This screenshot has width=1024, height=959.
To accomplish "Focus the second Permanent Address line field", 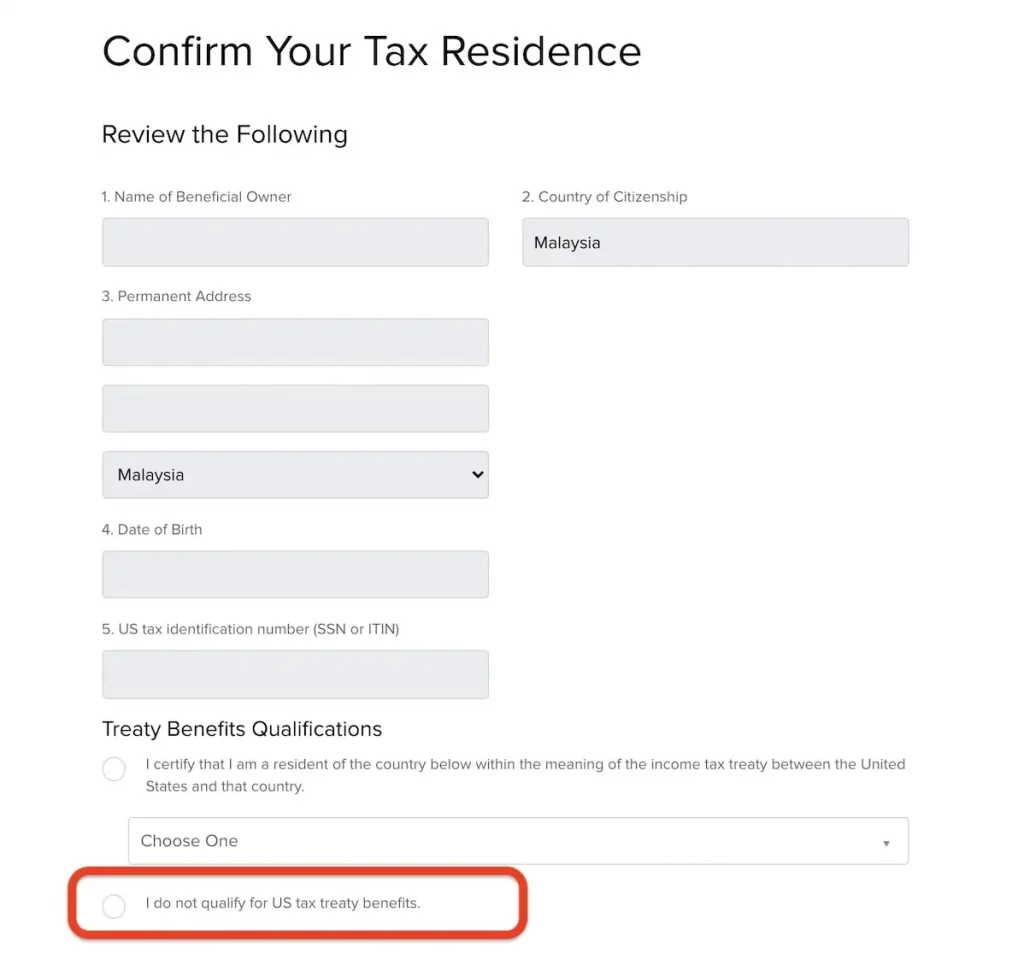I will [295, 408].
